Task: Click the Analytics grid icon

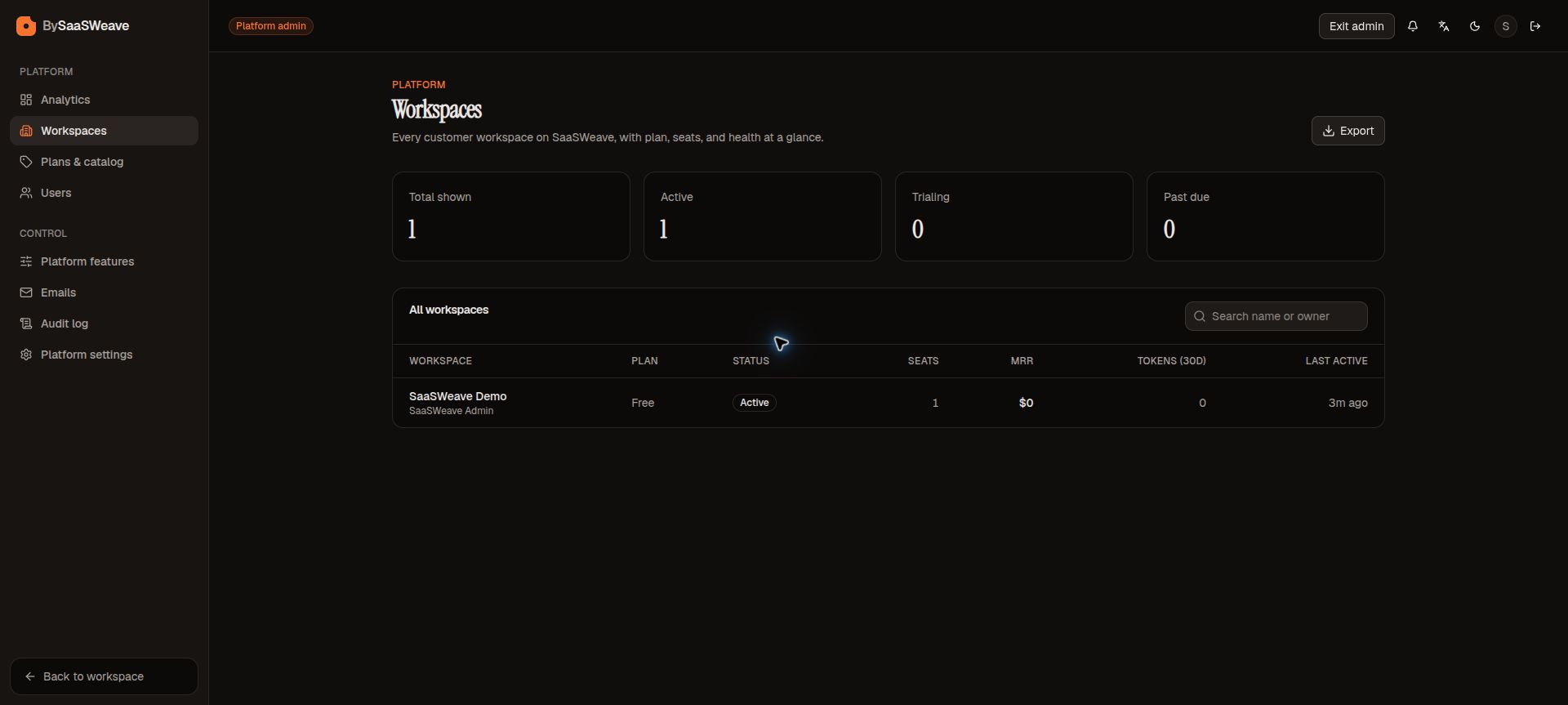Action: point(26,100)
